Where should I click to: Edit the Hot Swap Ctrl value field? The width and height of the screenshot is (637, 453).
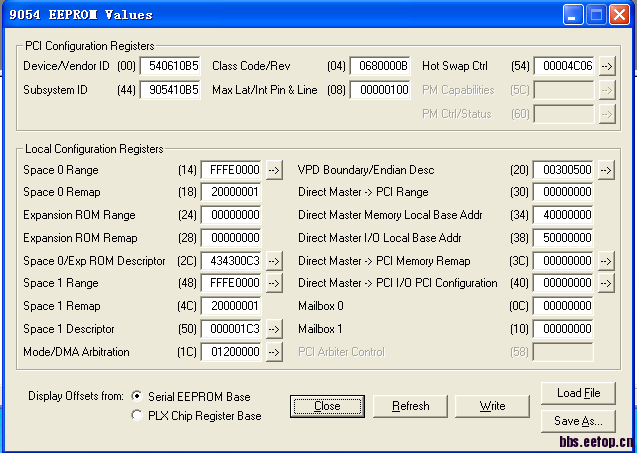tap(564, 66)
